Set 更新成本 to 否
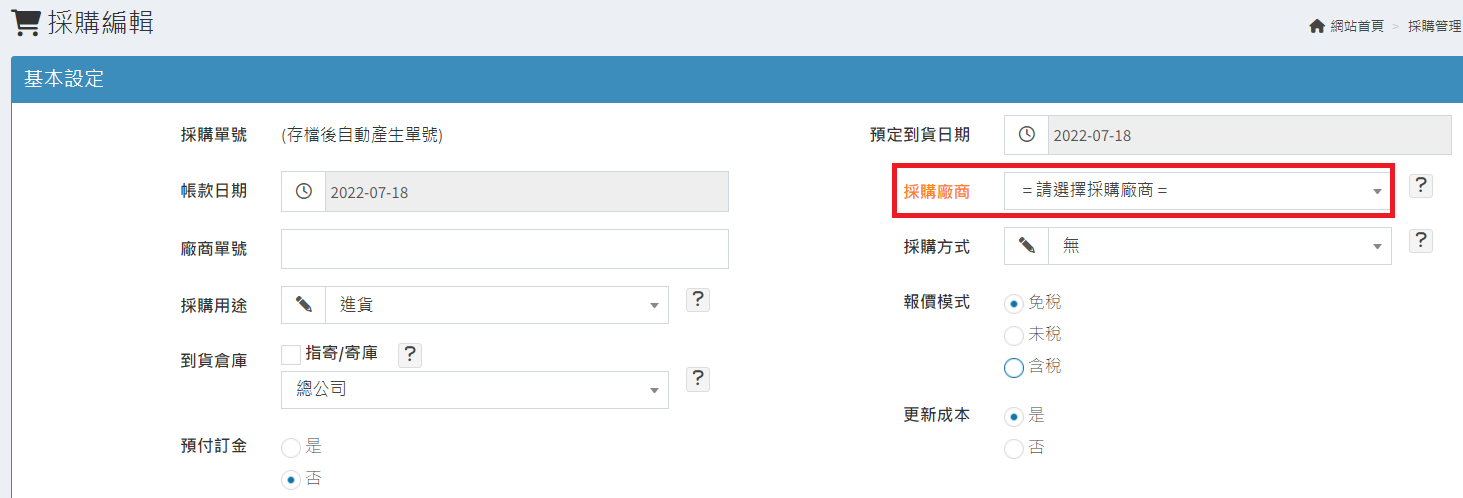1463x498 pixels. click(1014, 449)
